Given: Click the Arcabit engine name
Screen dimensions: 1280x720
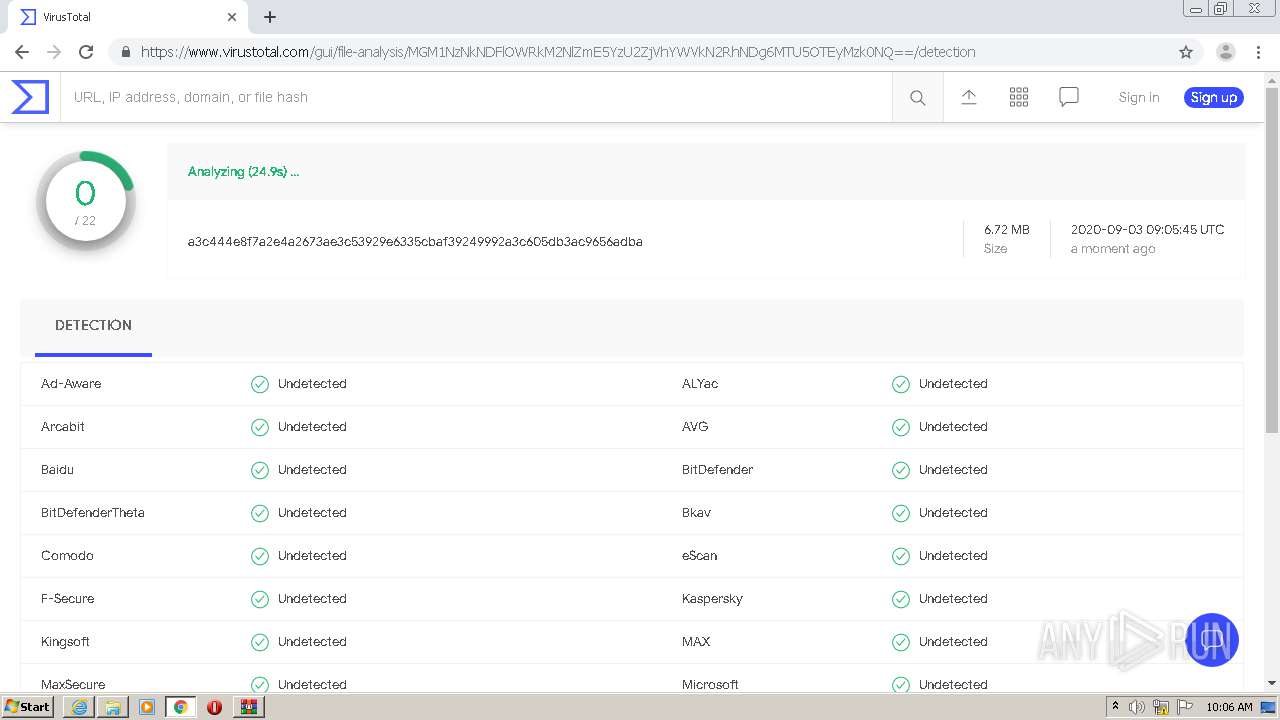Looking at the screenshot, I should point(63,427).
